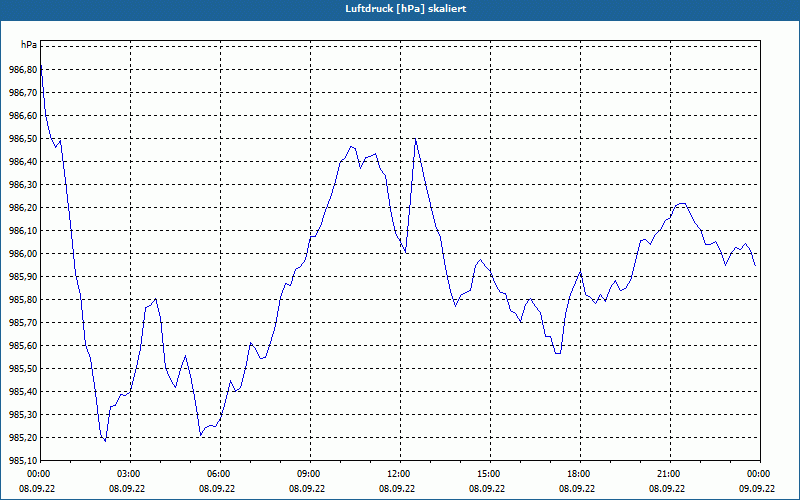The image size is (800, 500).
Task: Pick the 985,30 pressure axis label
Action: pyautogui.click(x=23, y=414)
